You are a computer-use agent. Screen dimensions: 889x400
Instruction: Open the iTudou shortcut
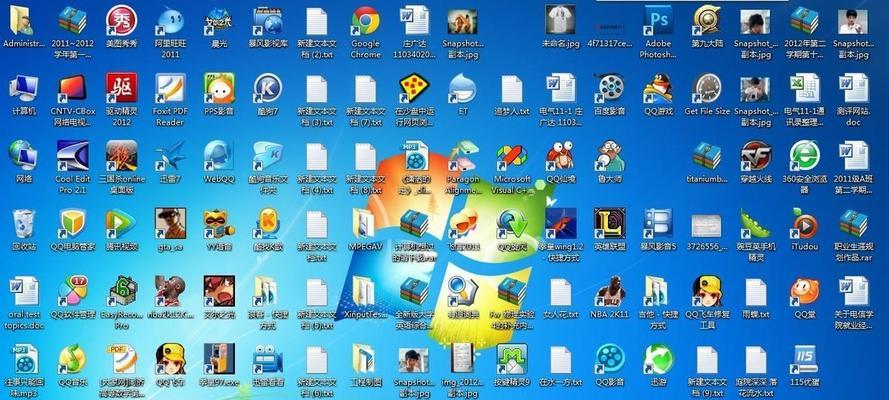[805, 224]
